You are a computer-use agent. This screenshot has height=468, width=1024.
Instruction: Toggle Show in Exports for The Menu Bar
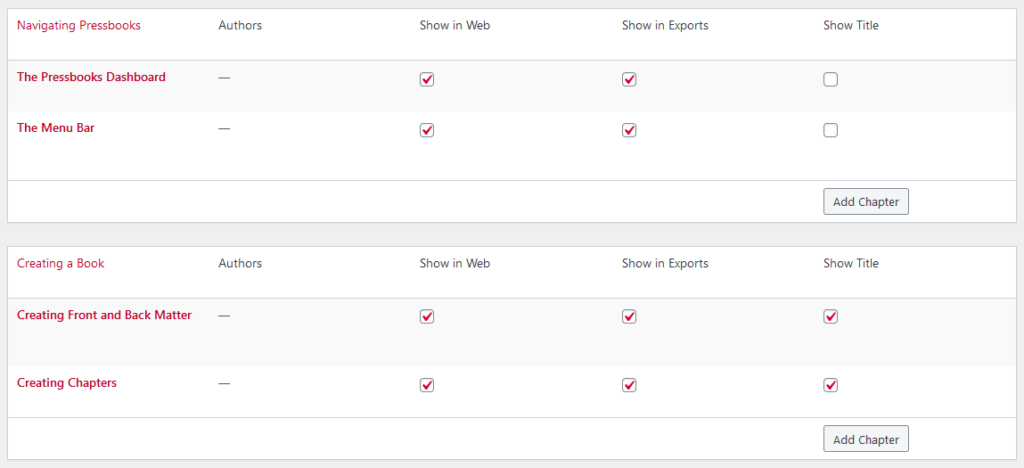[629, 130]
